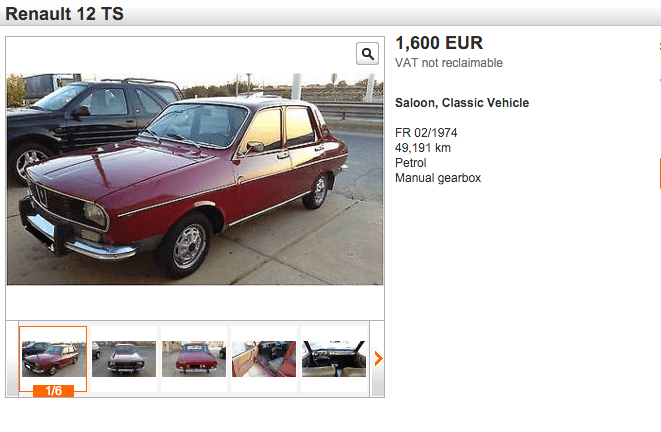Click the FR 02/1974 registration line
This screenshot has height=432, width=661.
point(426,133)
